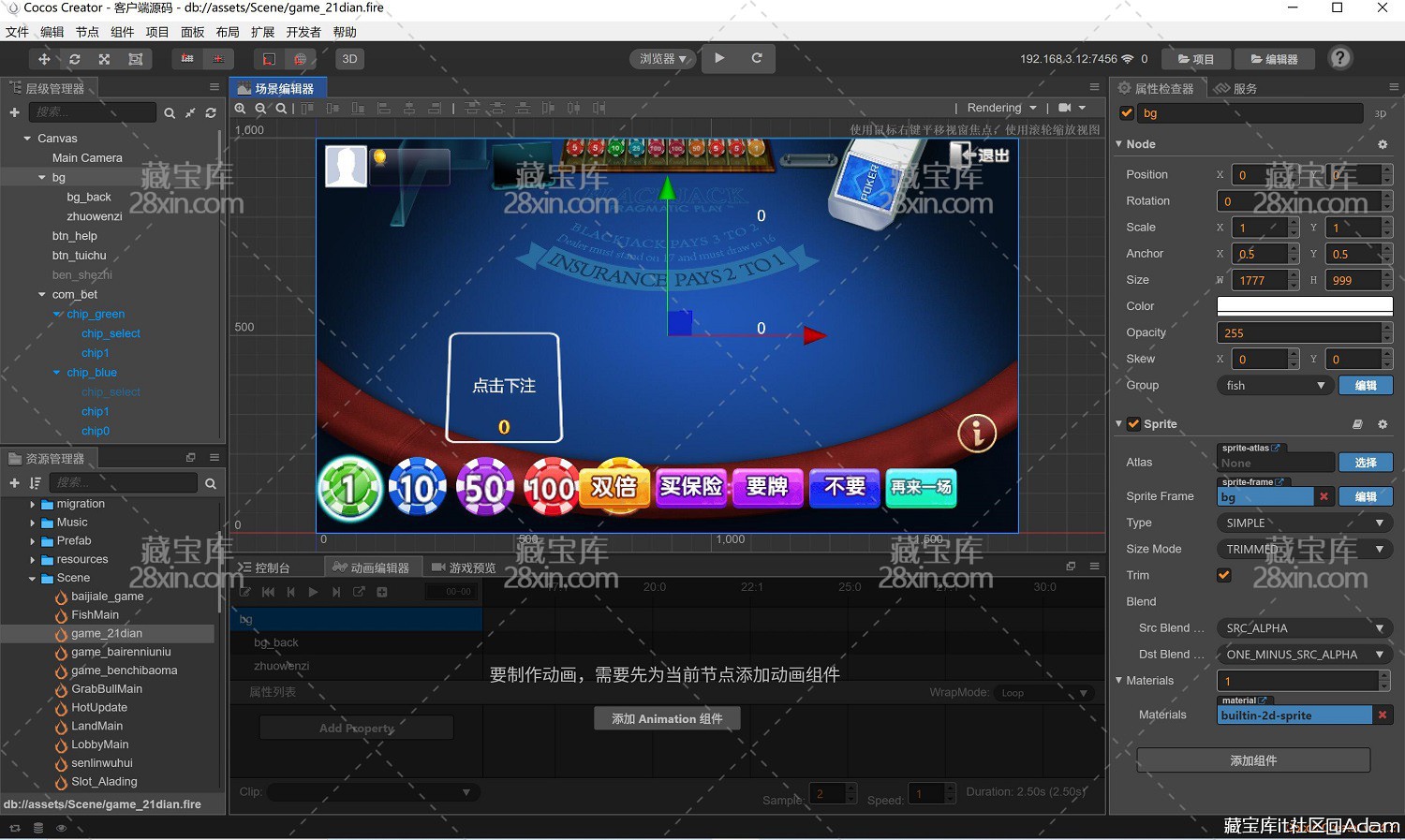The image size is (1405, 840).
Task: Open the 节点 menu
Action: pyautogui.click(x=87, y=32)
